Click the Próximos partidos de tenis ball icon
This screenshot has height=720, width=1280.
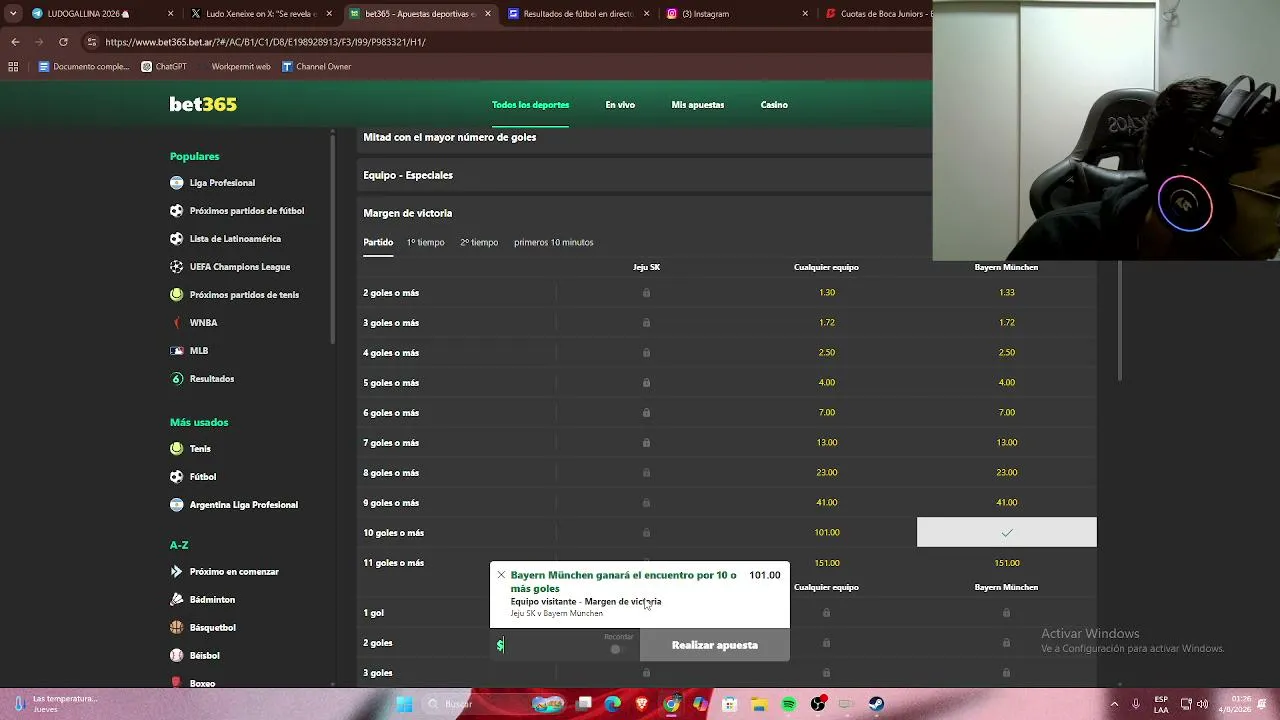pos(177,295)
